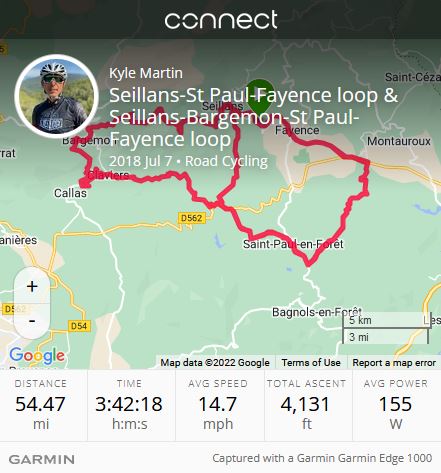
Task: Select the Total Ascent 4,131 ft stat
Action: 306,406
